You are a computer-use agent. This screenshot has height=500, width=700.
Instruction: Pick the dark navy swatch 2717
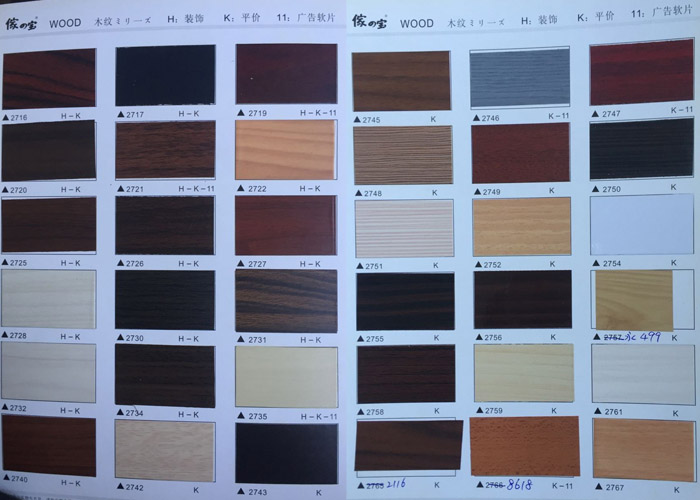coord(165,75)
